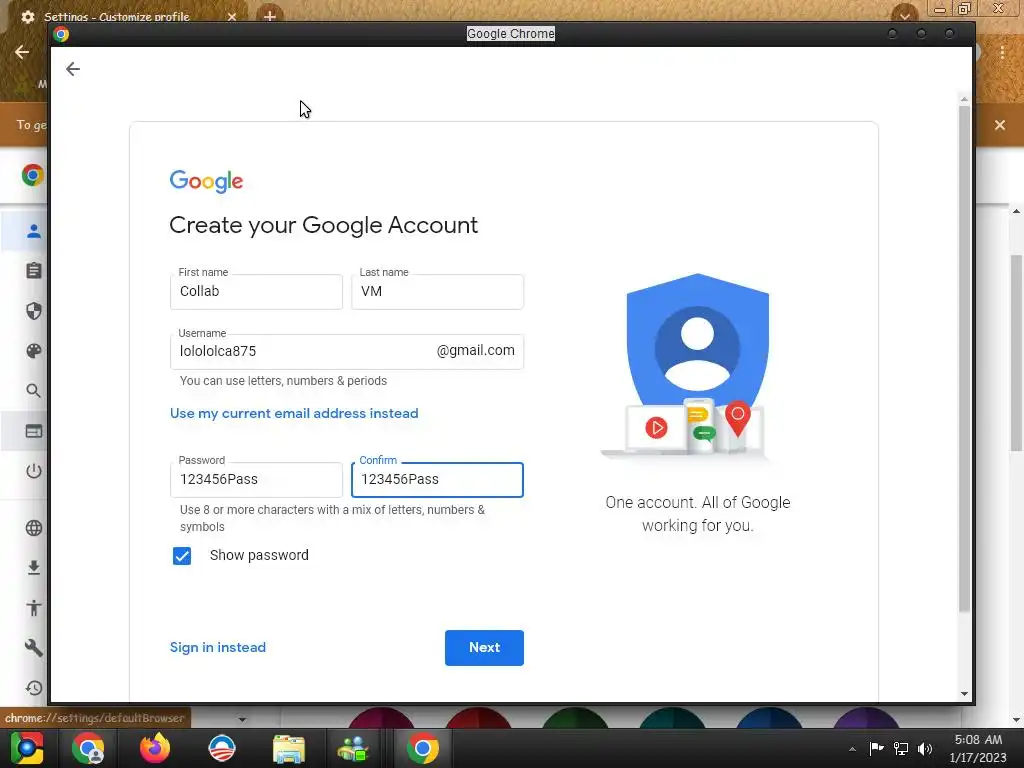1024x768 pixels.
Task: Click the Chrome logo in settings page header
Action: click(x=32, y=175)
